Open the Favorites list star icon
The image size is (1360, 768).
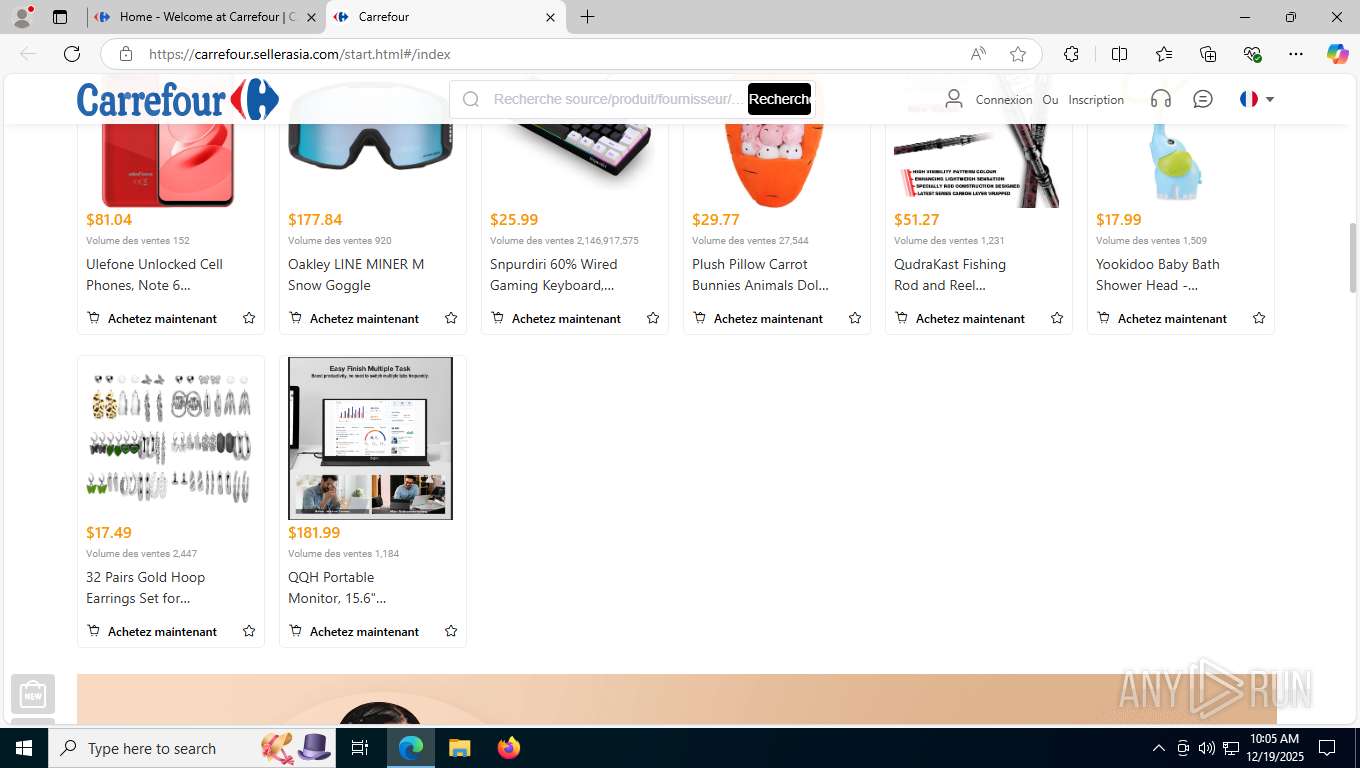click(1164, 54)
